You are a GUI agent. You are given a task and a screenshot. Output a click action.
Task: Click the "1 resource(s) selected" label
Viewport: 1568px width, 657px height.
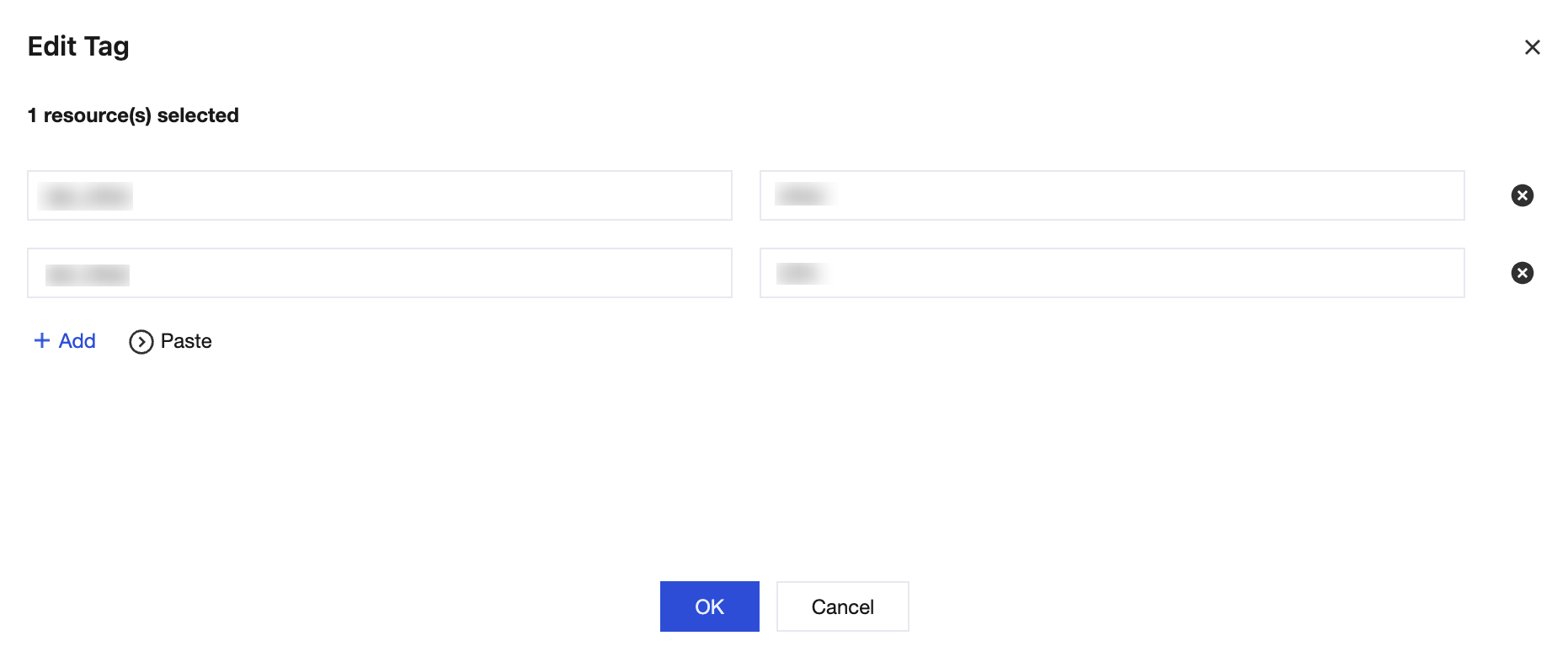(x=133, y=115)
